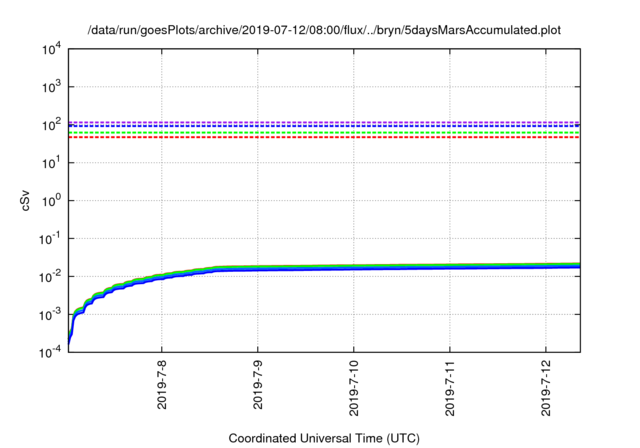Click the purple dashed threshold line
640x448 pixels.
point(324,122)
